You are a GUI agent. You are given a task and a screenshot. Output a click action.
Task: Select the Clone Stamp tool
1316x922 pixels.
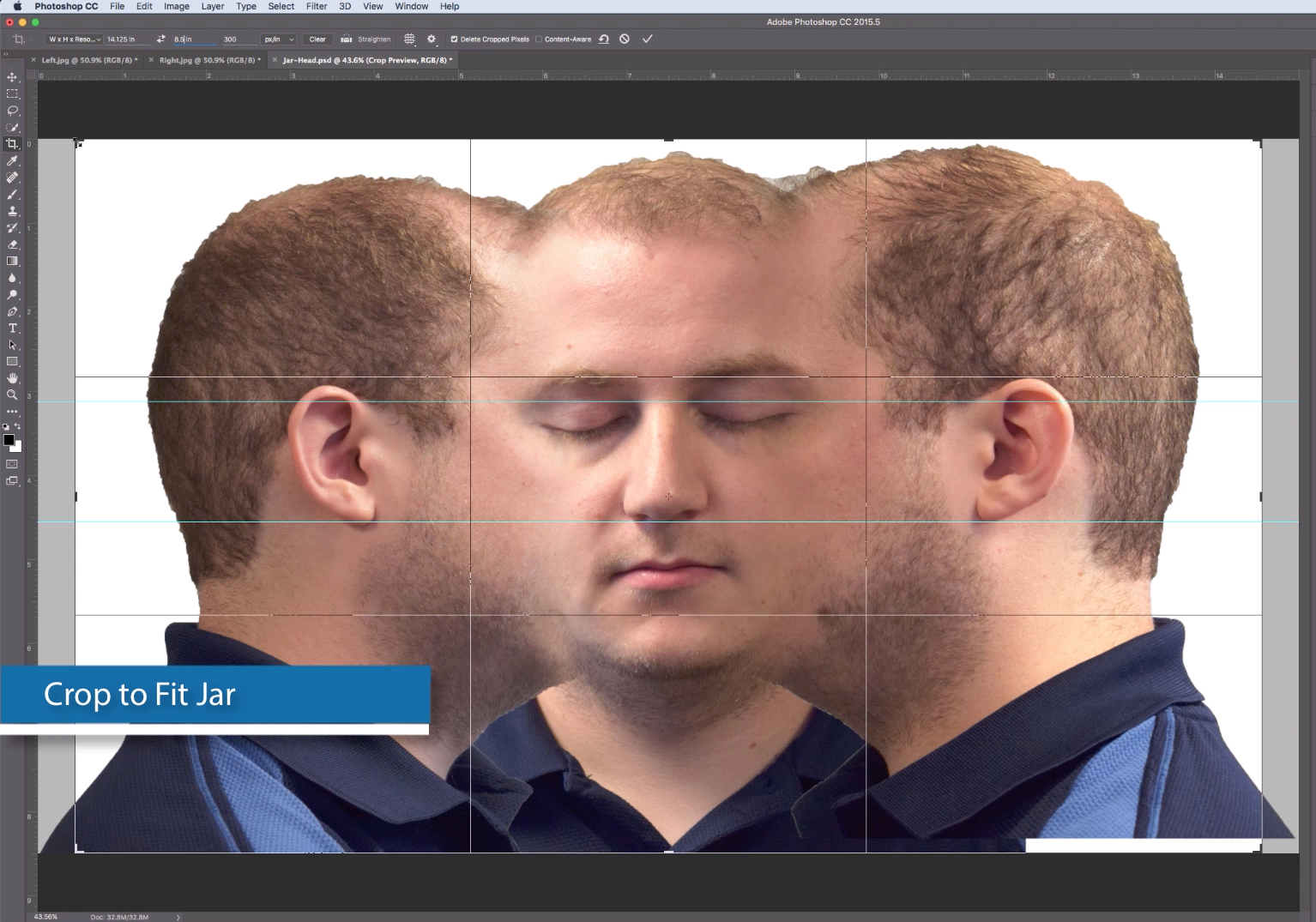pyautogui.click(x=12, y=211)
